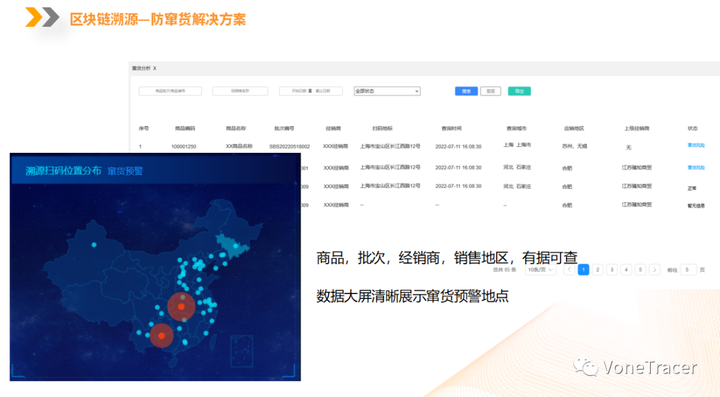
Task: Click the cyan scan dot in Xinjiang
Action: coord(94,245)
